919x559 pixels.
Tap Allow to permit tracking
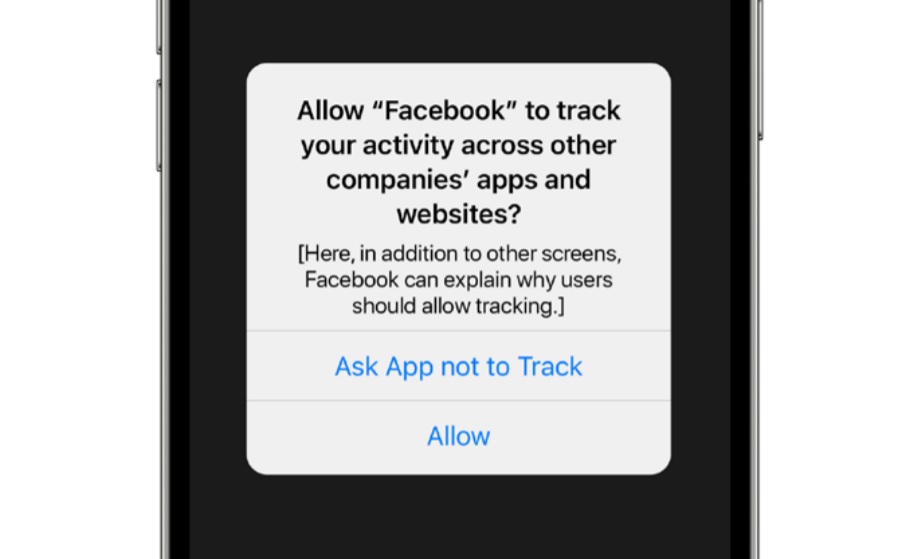(x=458, y=437)
